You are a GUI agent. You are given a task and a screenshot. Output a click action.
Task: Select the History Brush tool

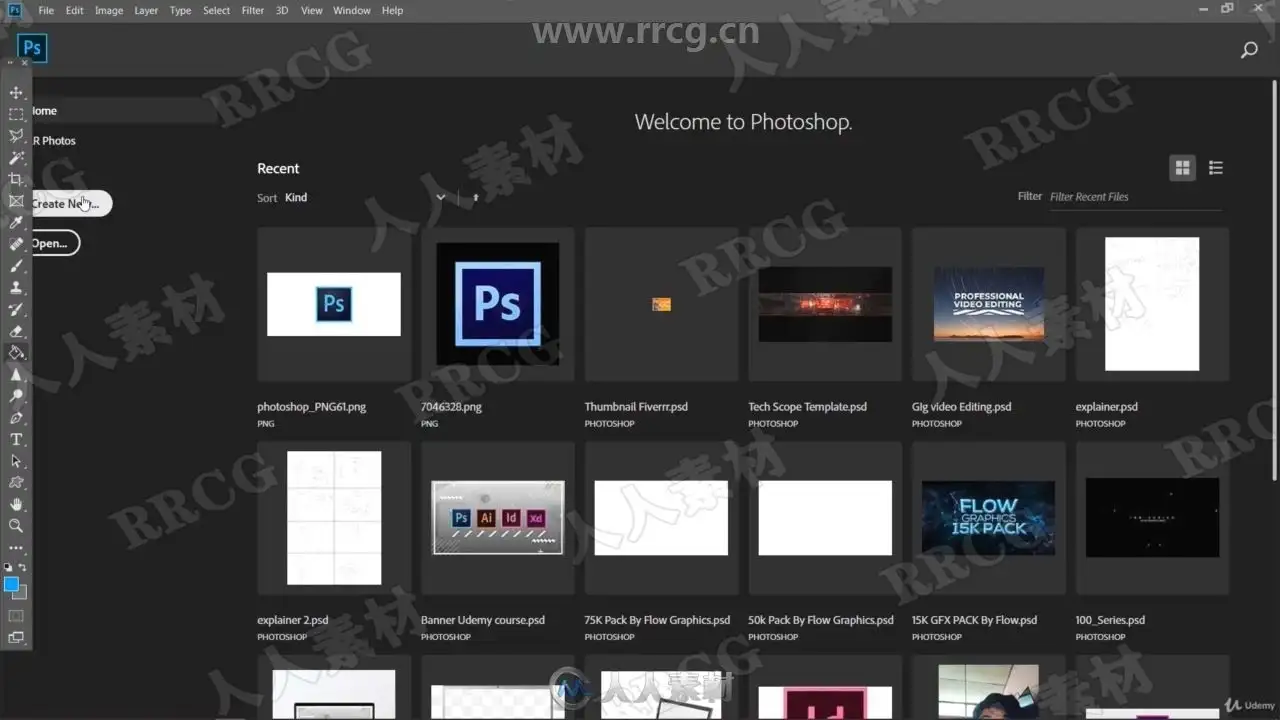point(16,310)
